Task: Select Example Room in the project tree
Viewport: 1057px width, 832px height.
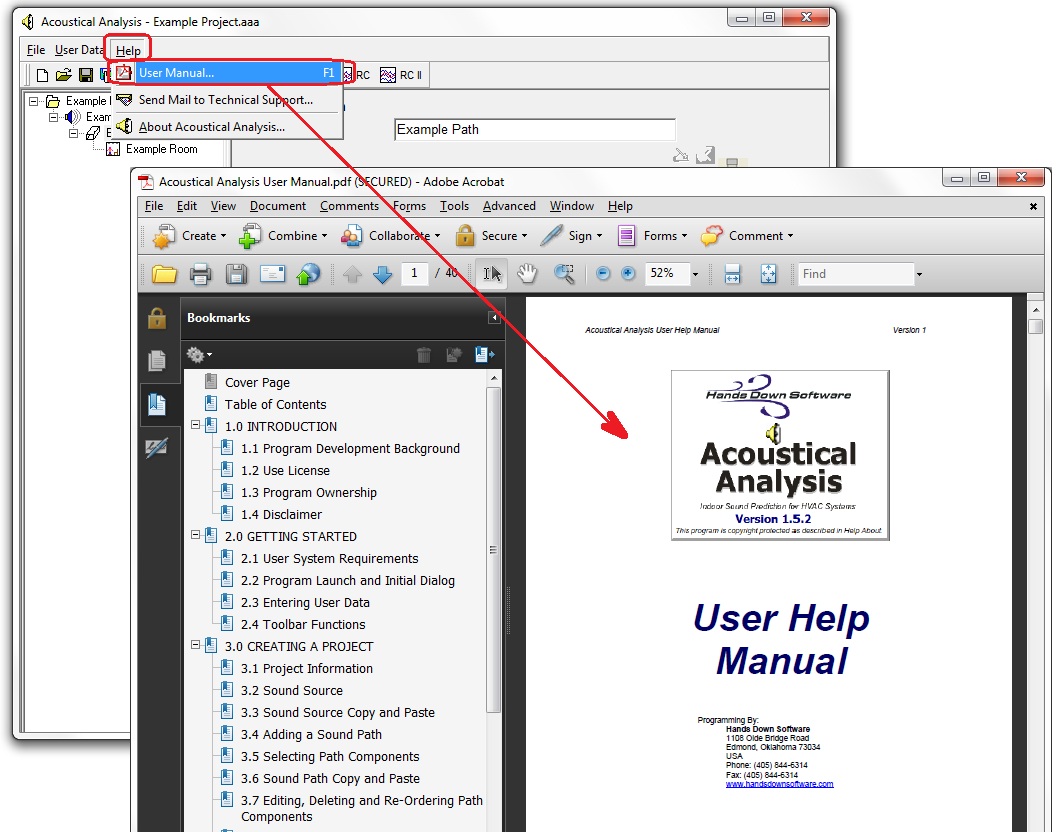Action: pyautogui.click(x=161, y=149)
